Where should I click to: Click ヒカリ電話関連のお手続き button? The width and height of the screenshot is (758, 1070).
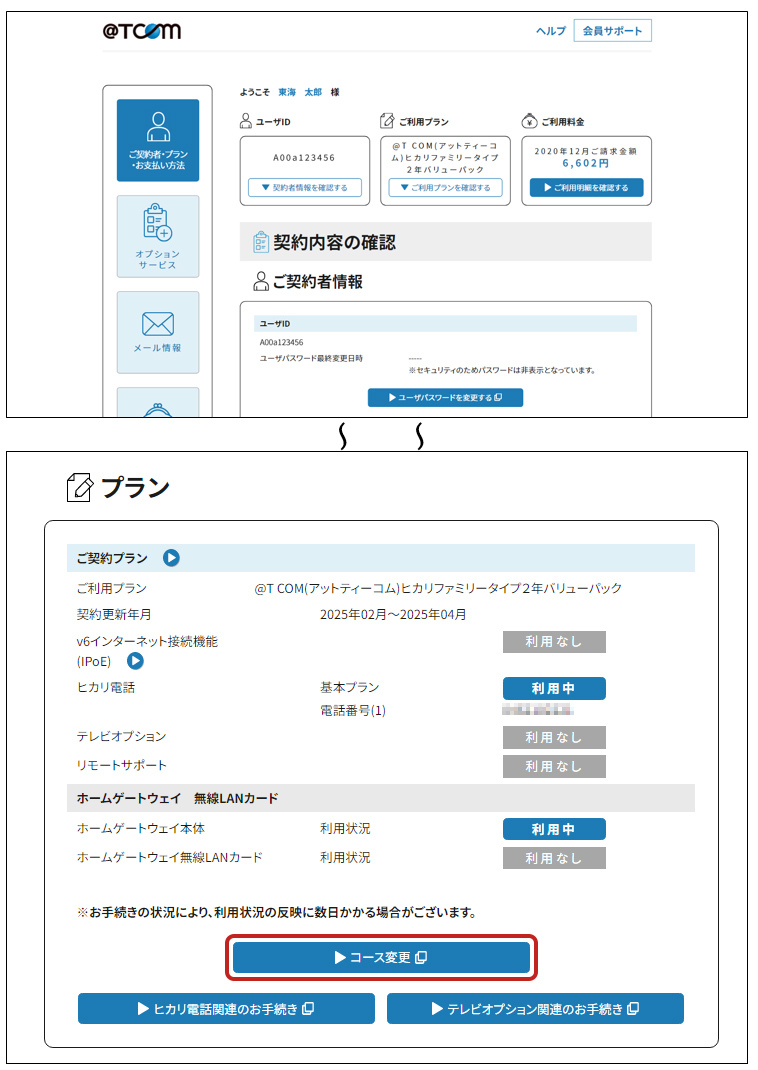227,1009
